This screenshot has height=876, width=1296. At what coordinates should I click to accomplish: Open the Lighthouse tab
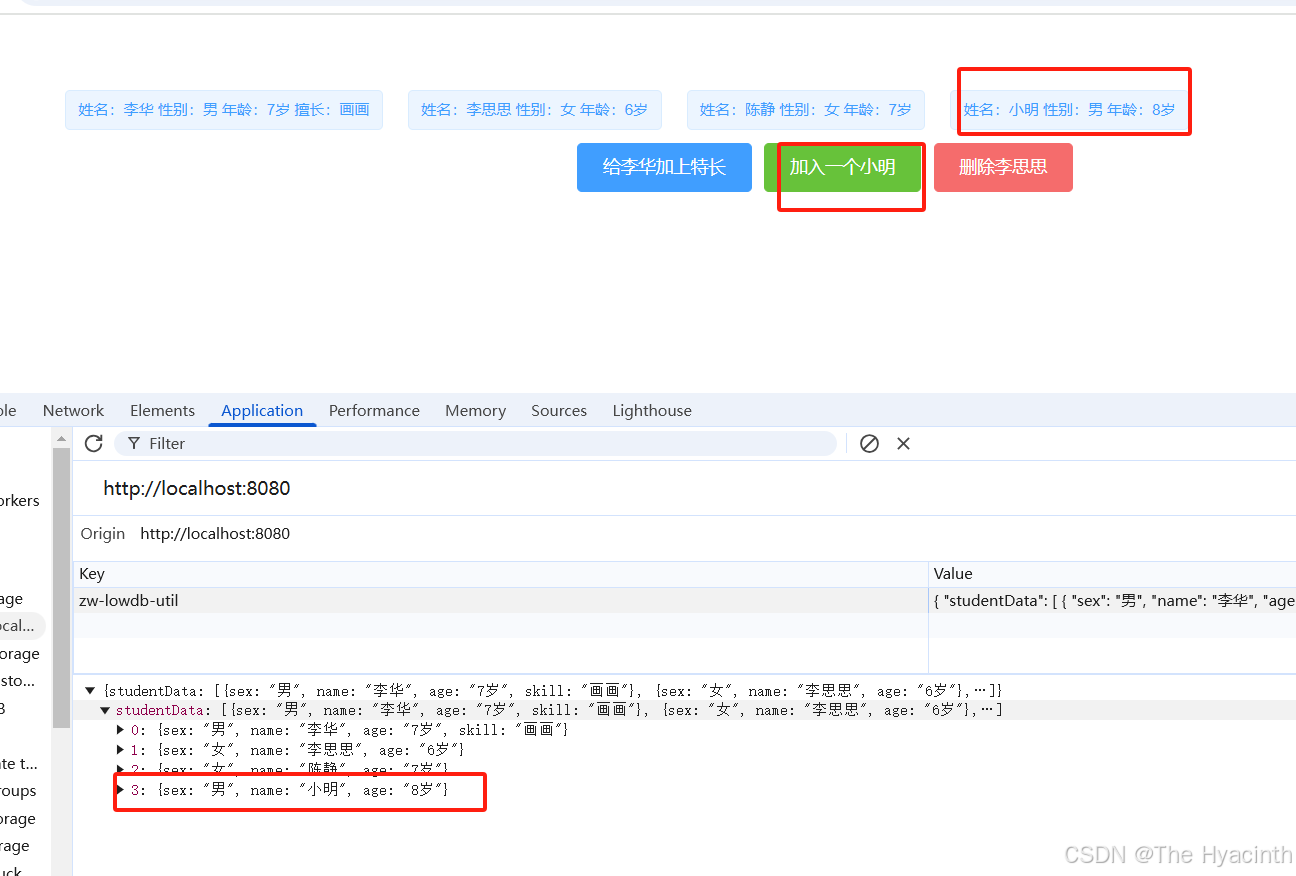pyautogui.click(x=651, y=410)
